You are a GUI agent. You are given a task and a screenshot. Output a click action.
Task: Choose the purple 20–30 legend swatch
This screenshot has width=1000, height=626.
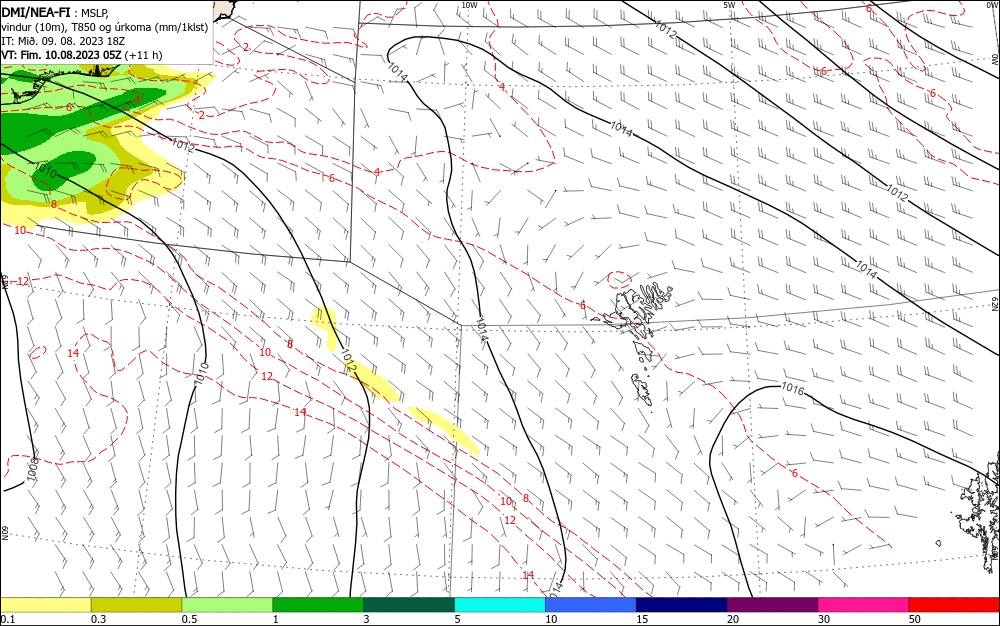(772, 605)
